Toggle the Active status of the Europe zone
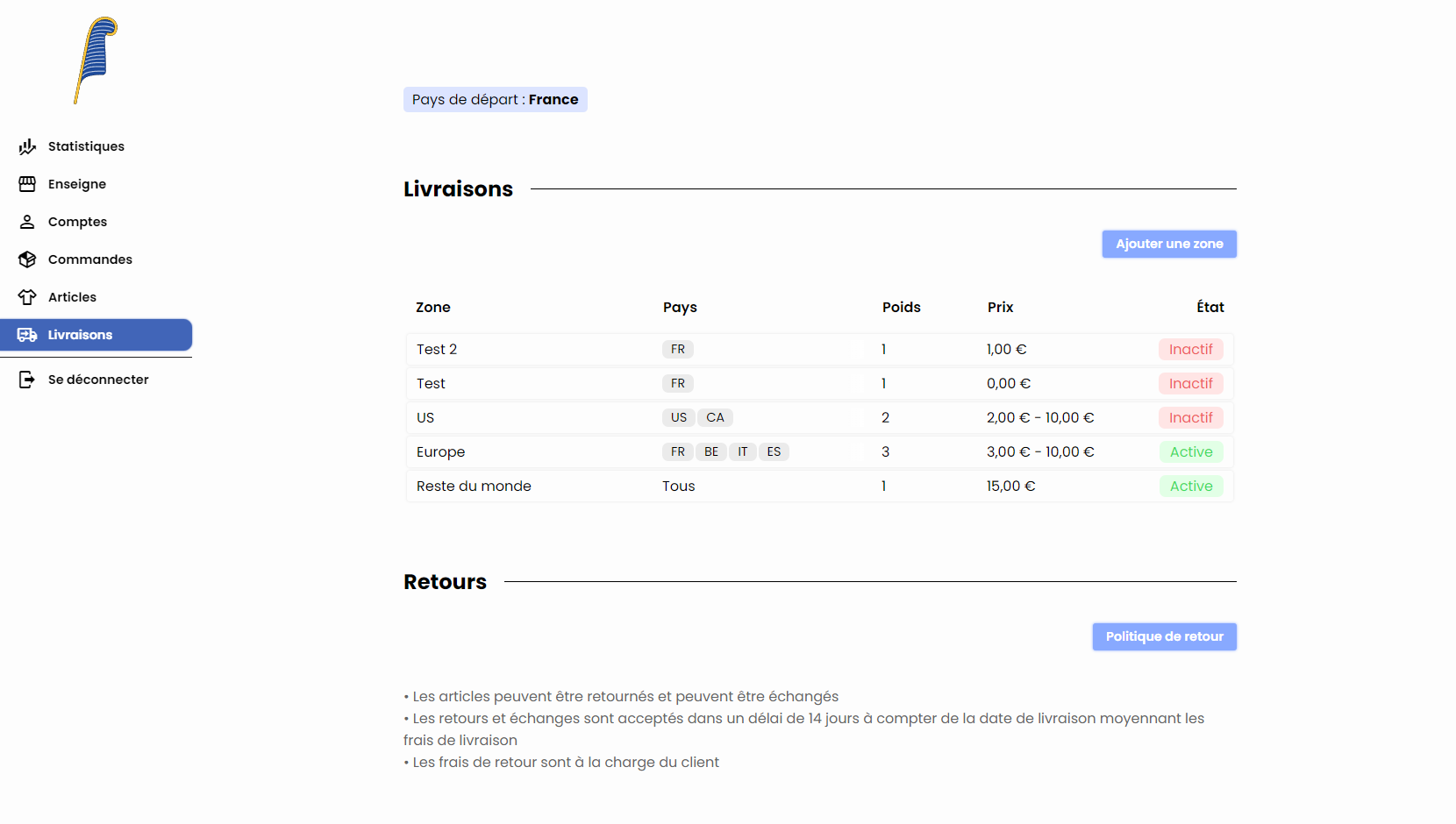The width and height of the screenshot is (1456, 824). pos(1191,451)
